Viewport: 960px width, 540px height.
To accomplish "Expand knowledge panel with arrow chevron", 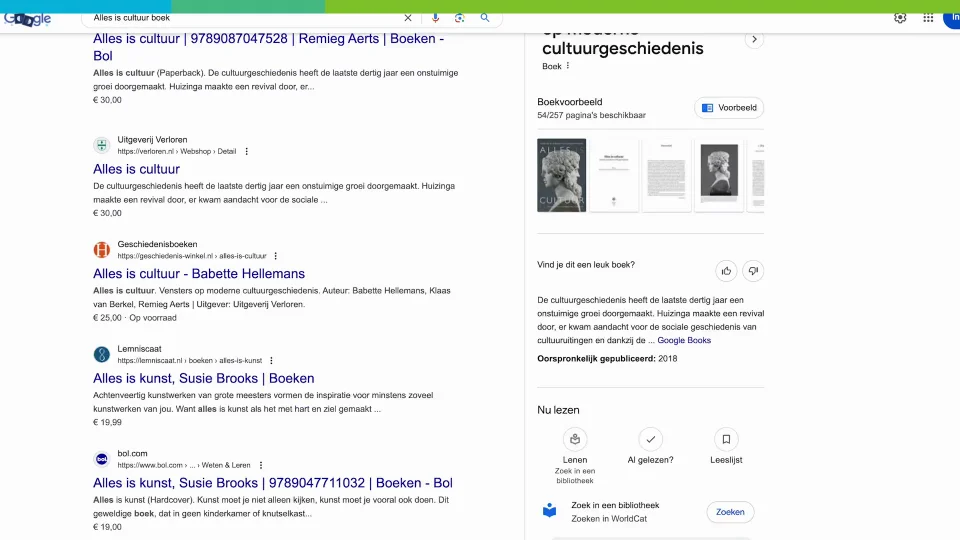I will [x=754, y=39].
